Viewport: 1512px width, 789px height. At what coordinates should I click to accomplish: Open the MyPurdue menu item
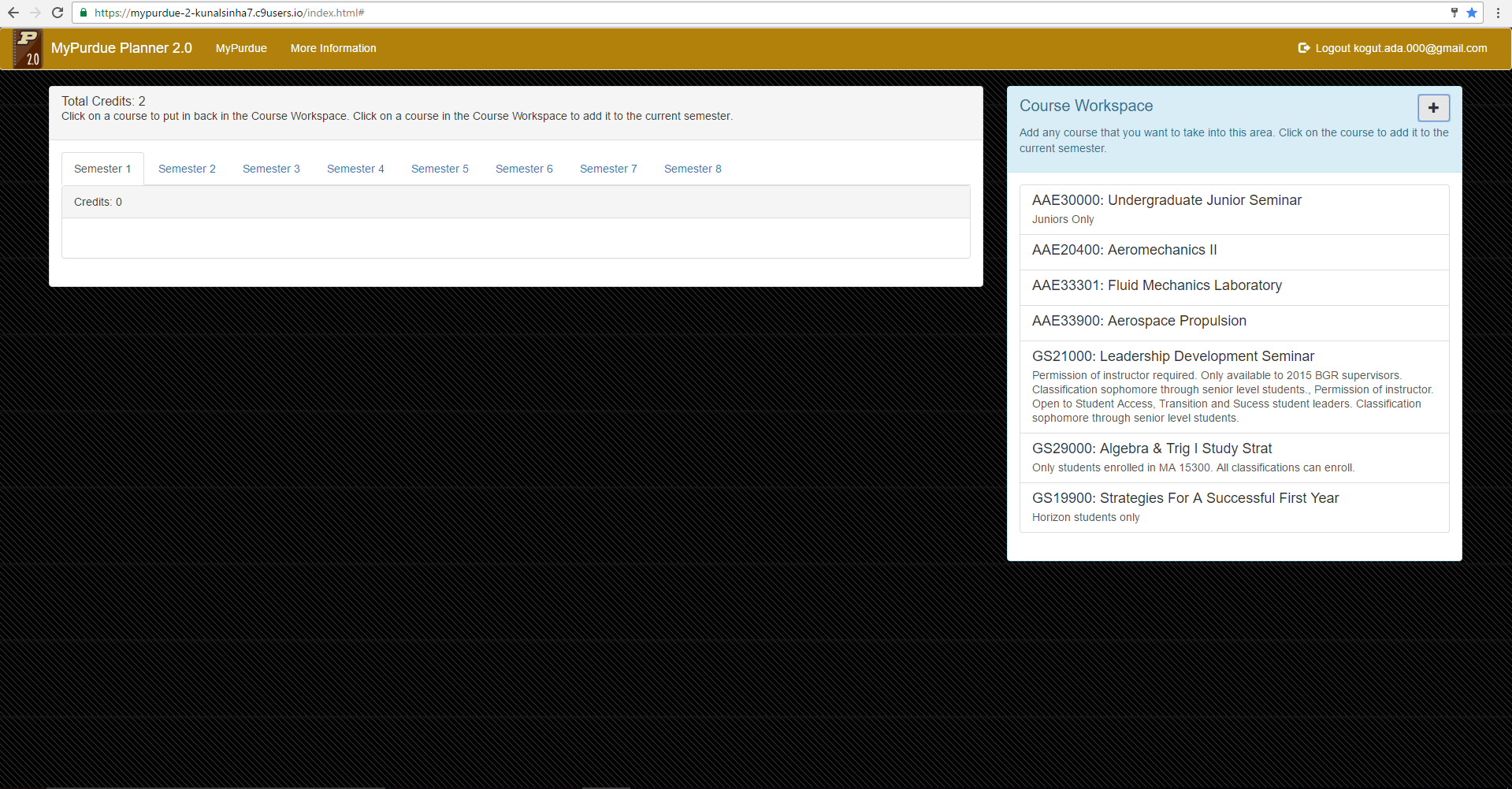click(x=241, y=48)
